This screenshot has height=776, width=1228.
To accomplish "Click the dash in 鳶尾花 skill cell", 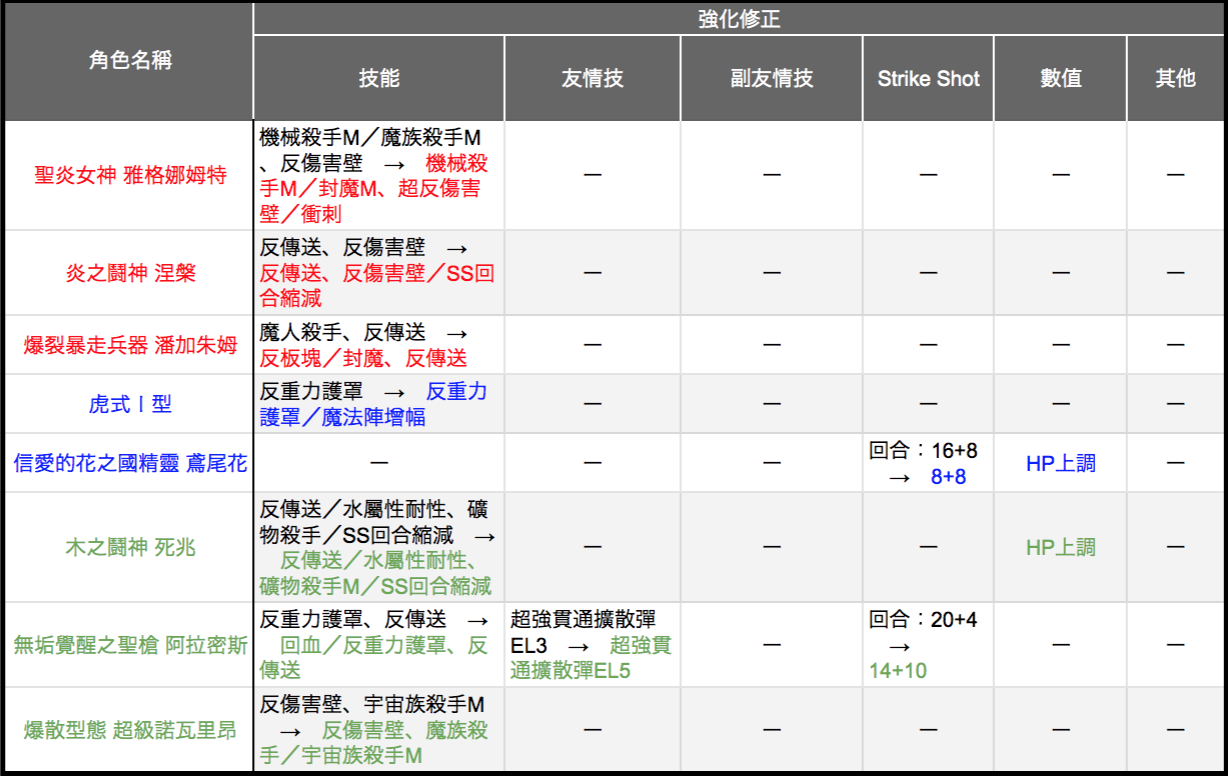I will (378, 463).
